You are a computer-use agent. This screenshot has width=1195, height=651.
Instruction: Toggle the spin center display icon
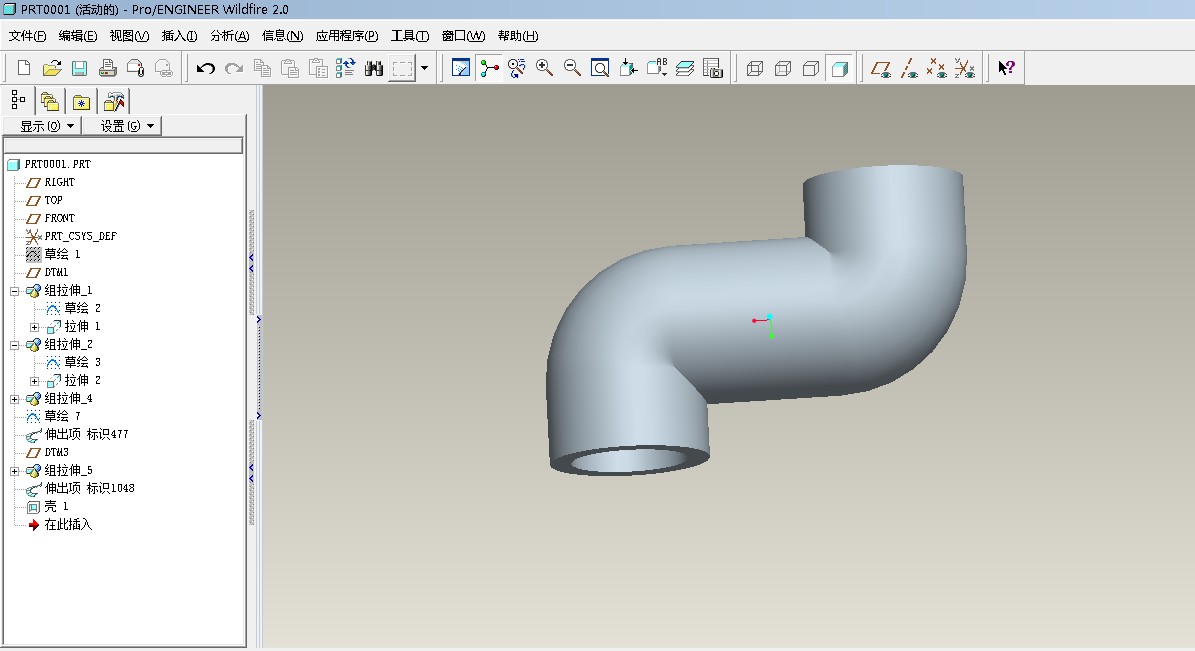[x=489, y=68]
